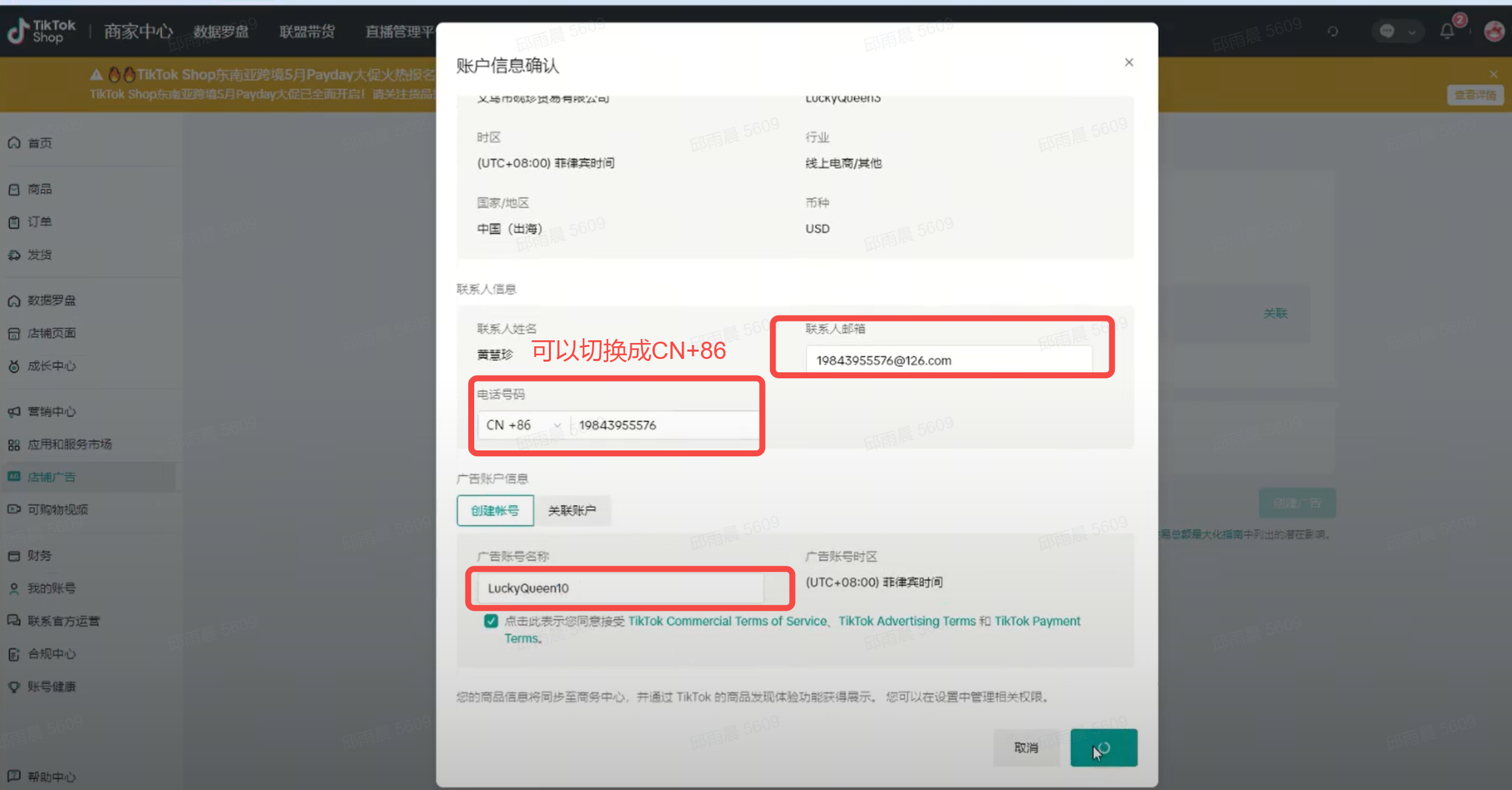Click the notification bell icon
This screenshot has height=790, width=1512.
[1447, 31]
